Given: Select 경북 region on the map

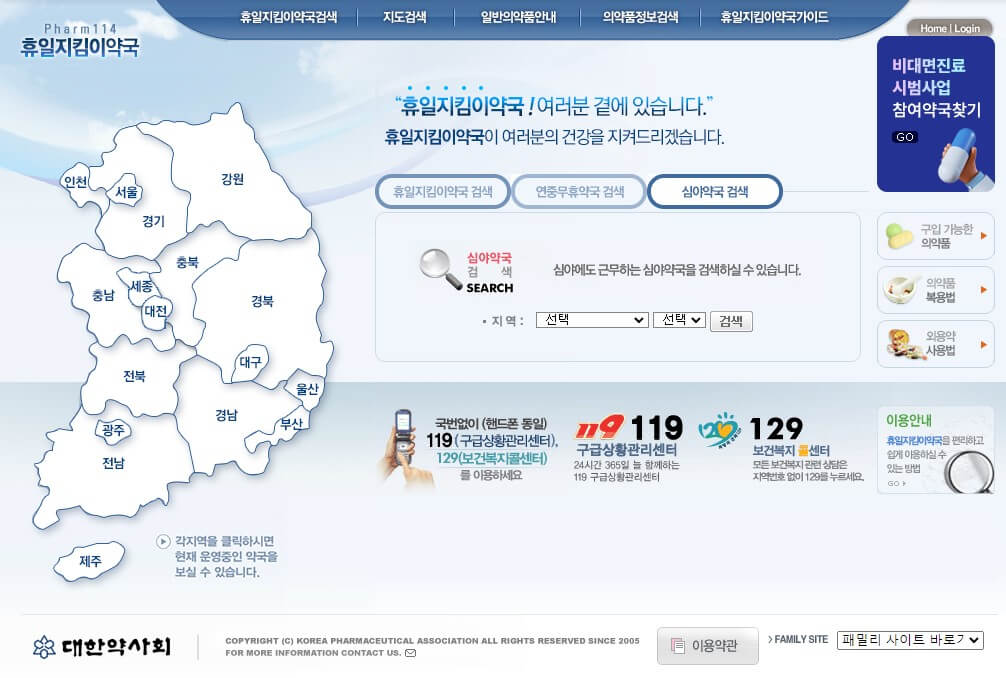Looking at the screenshot, I should (x=262, y=300).
